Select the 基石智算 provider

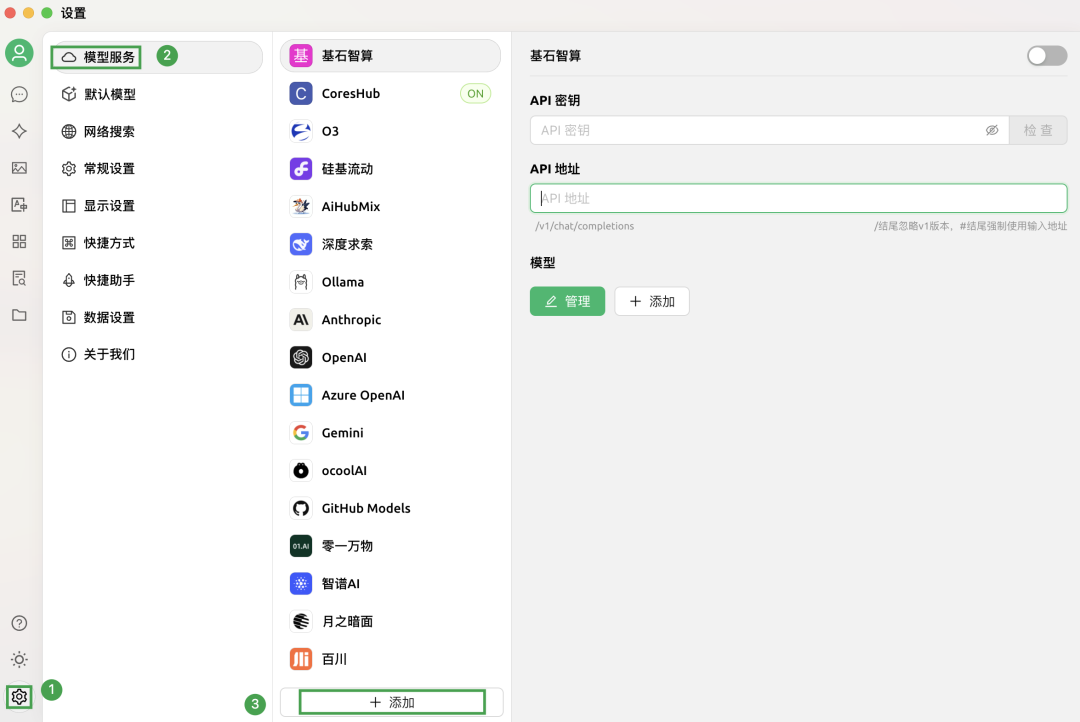point(390,56)
